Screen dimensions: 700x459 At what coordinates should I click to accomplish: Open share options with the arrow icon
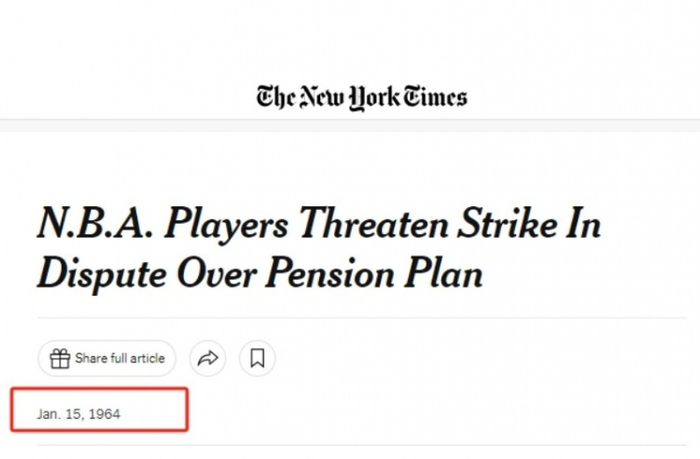208,358
